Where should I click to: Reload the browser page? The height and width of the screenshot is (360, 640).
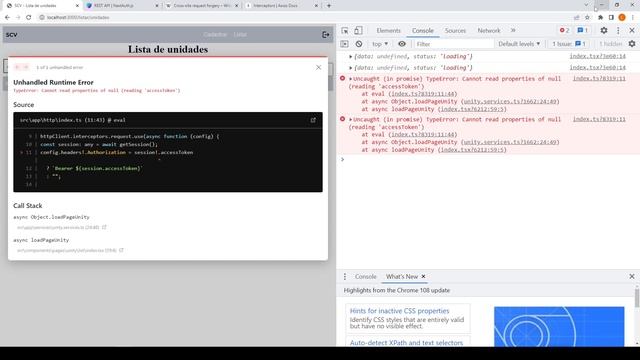(29, 18)
